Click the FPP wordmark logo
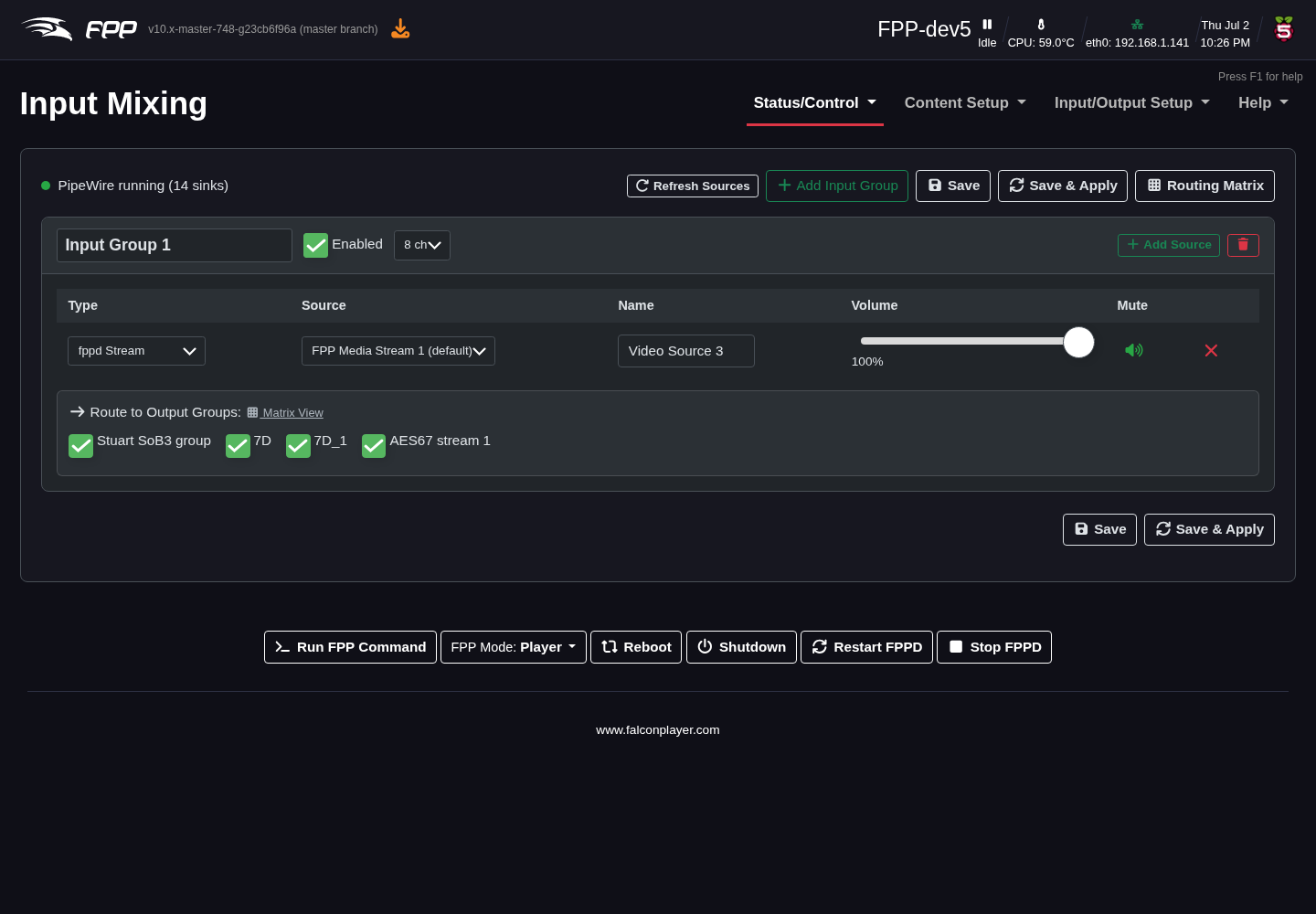Screen dimensions: 1316x914 point(111,30)
